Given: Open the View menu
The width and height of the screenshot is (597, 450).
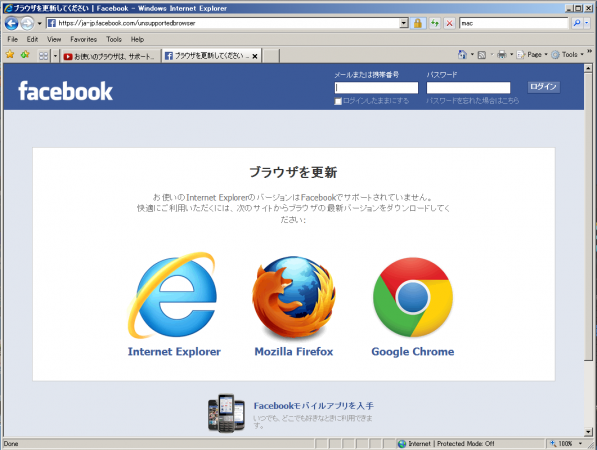Looking at the screenshot, I should point(54,39).
